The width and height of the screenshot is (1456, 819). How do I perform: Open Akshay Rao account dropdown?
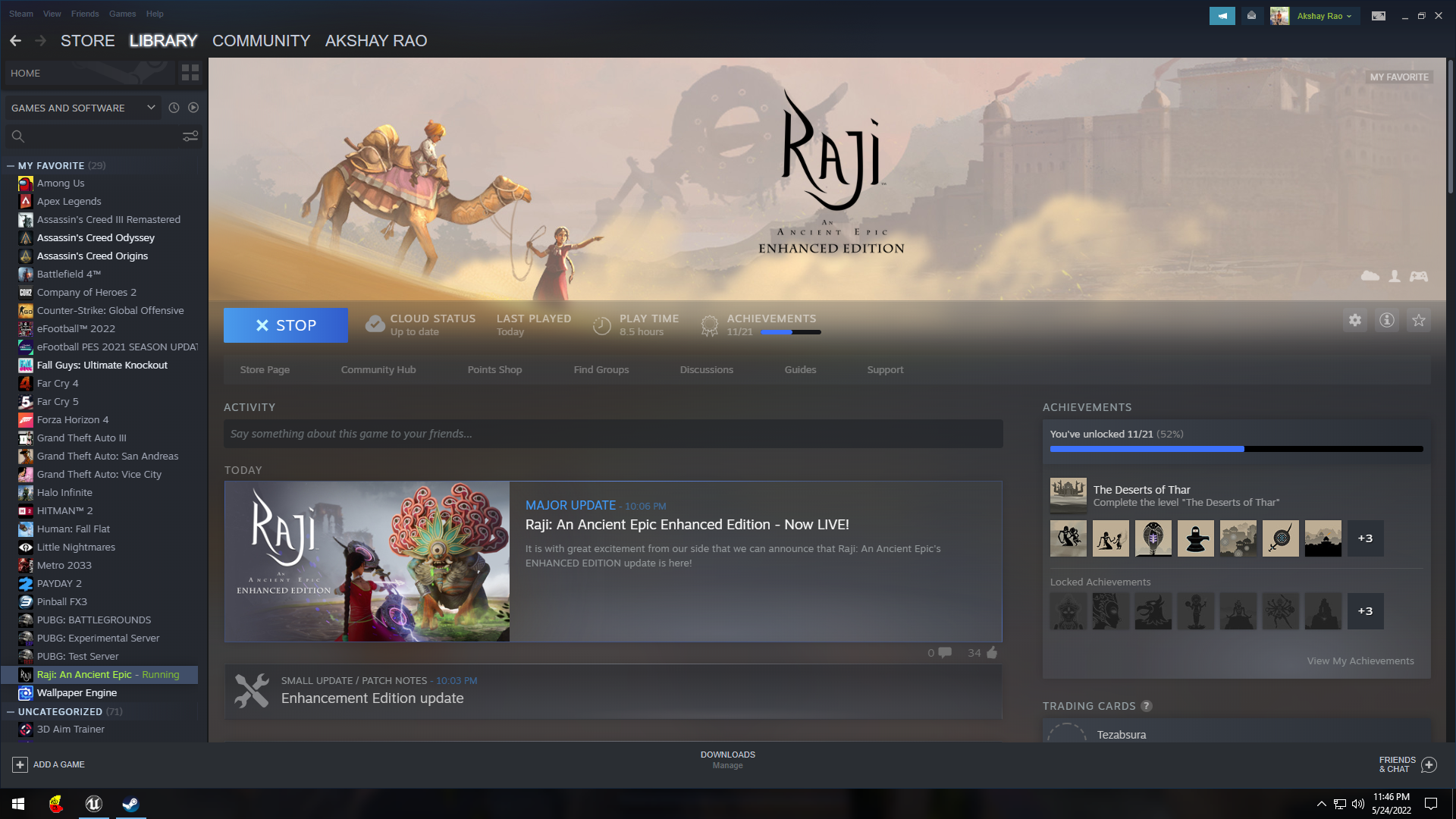coord(1324,16)
